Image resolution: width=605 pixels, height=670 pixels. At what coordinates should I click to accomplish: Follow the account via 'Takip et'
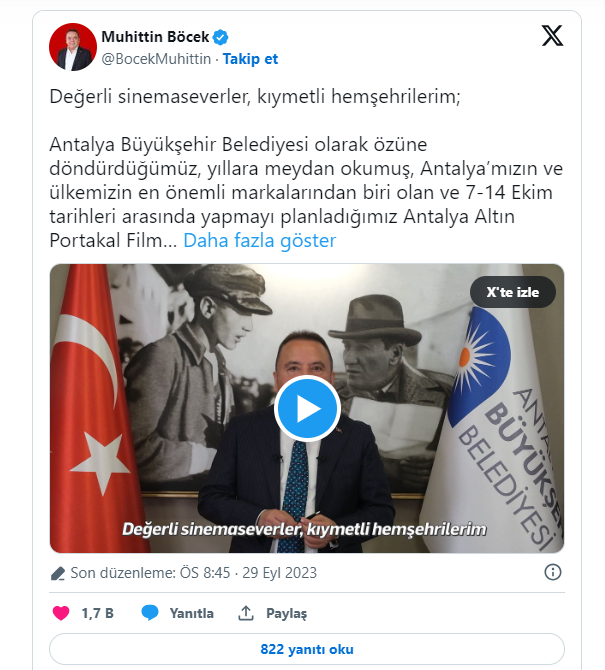pos(250,59)
